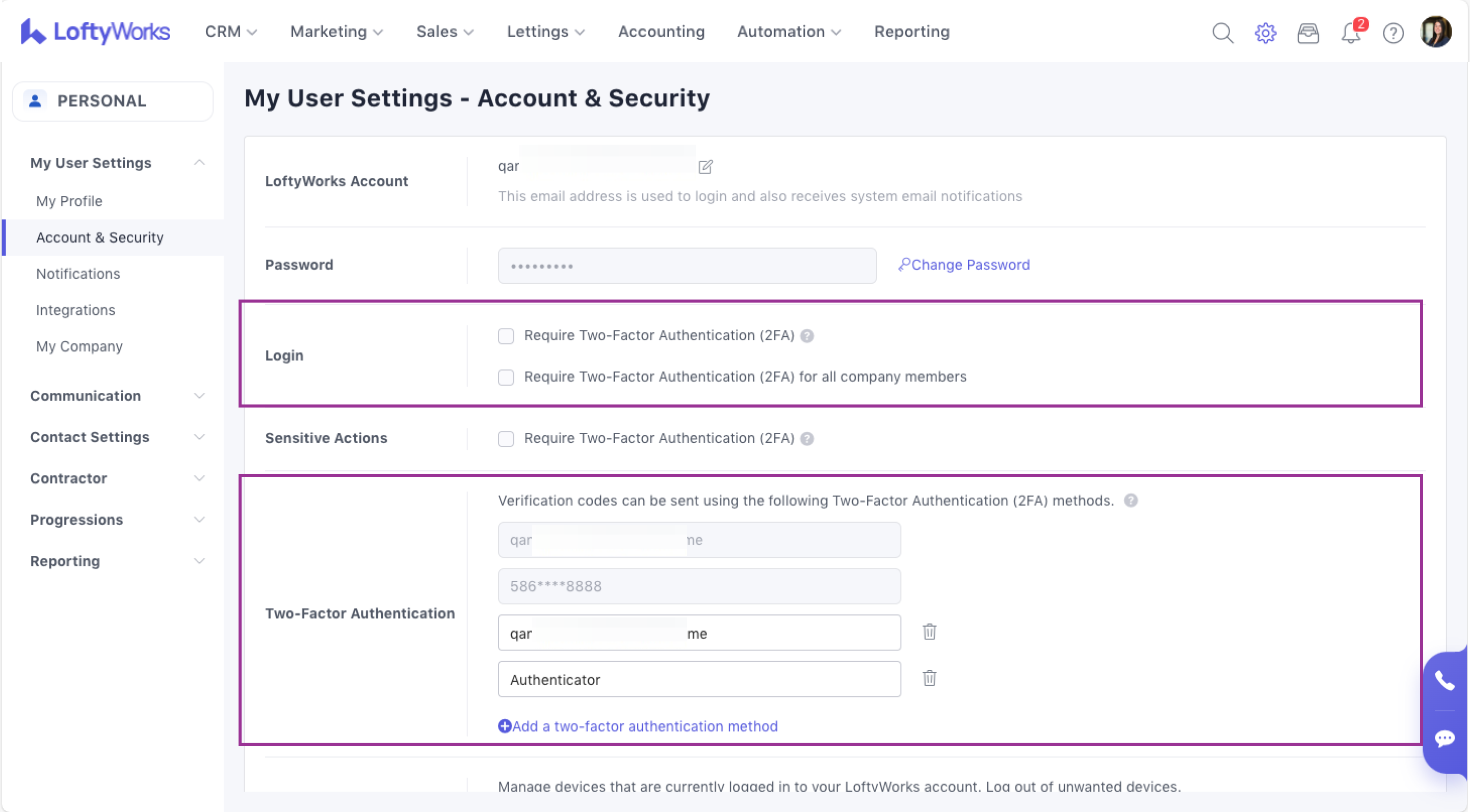1470x812 pixels.
Task: Open the CRM dropdown menu
Action: [x=230, y=32]
